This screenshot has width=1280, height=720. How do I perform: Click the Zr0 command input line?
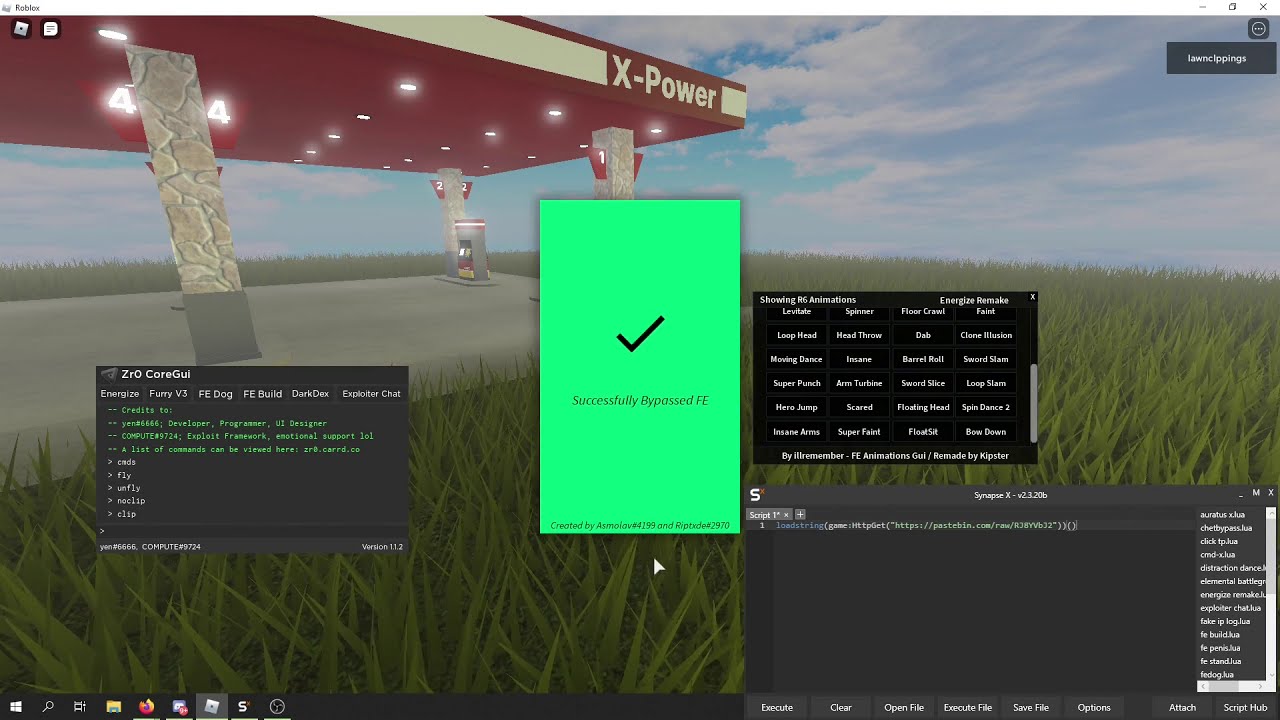pos(252,531)
